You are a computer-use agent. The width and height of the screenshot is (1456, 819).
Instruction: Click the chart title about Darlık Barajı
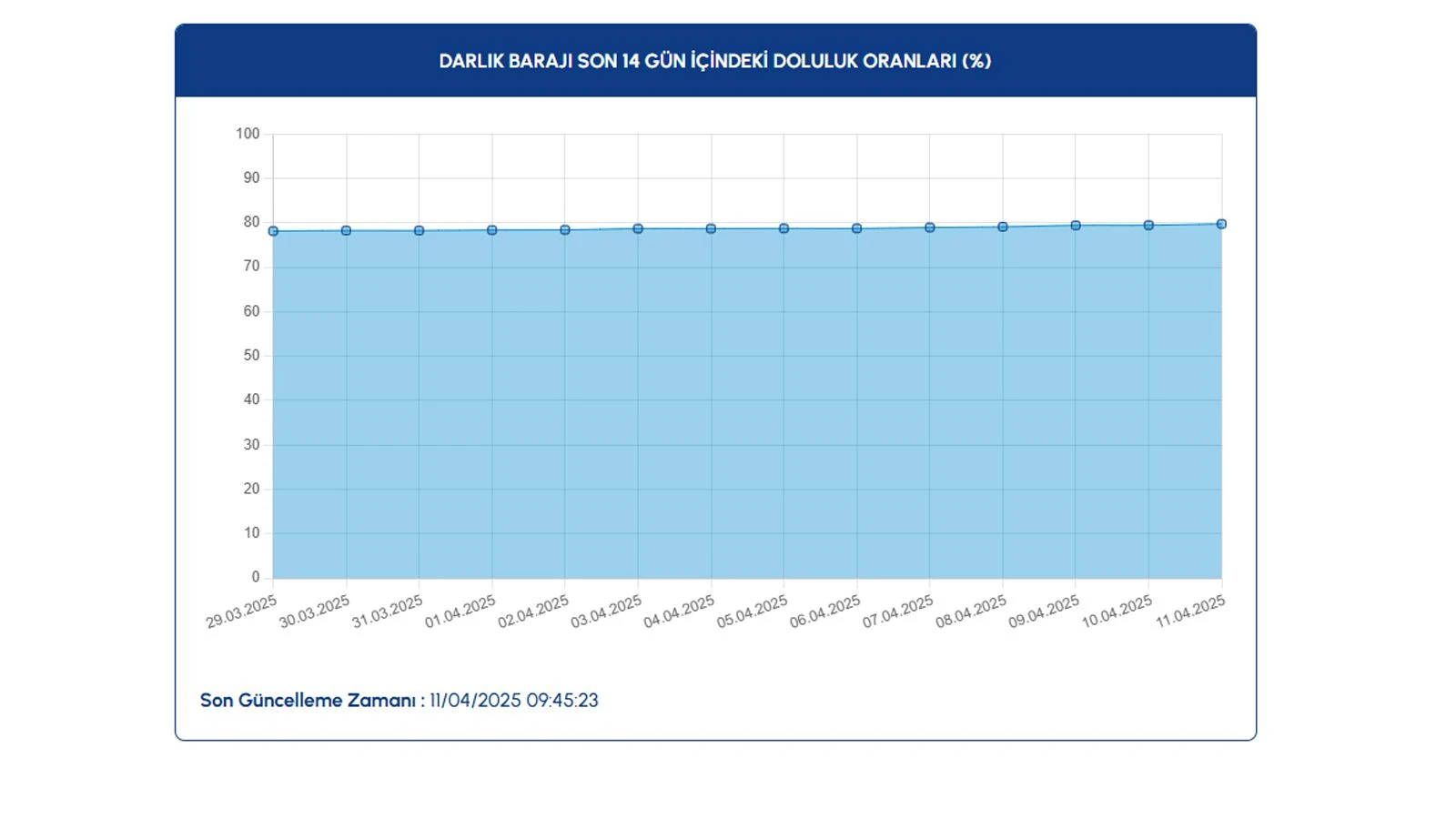tap(715, 61)
